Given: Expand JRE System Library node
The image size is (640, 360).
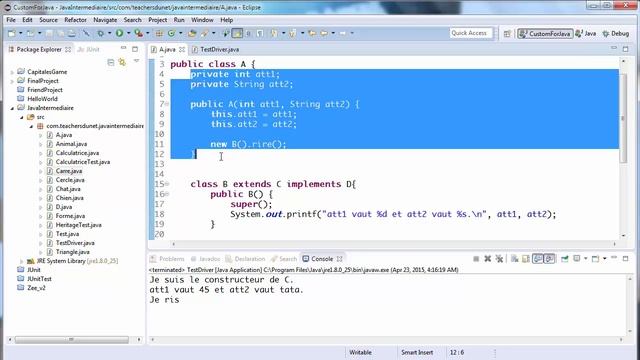Looking at the screenshot, I should point(21,261).
